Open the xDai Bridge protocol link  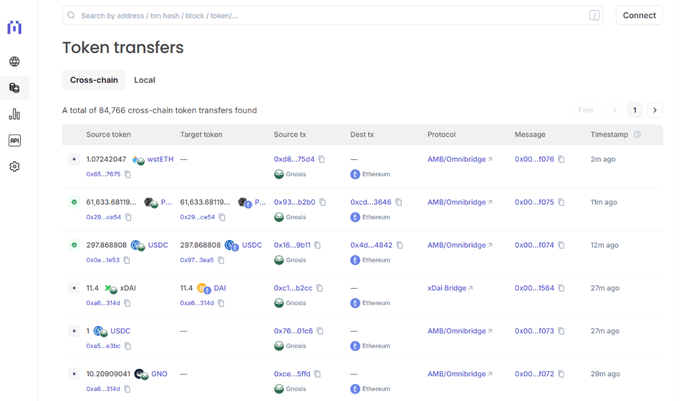point(450,288)
